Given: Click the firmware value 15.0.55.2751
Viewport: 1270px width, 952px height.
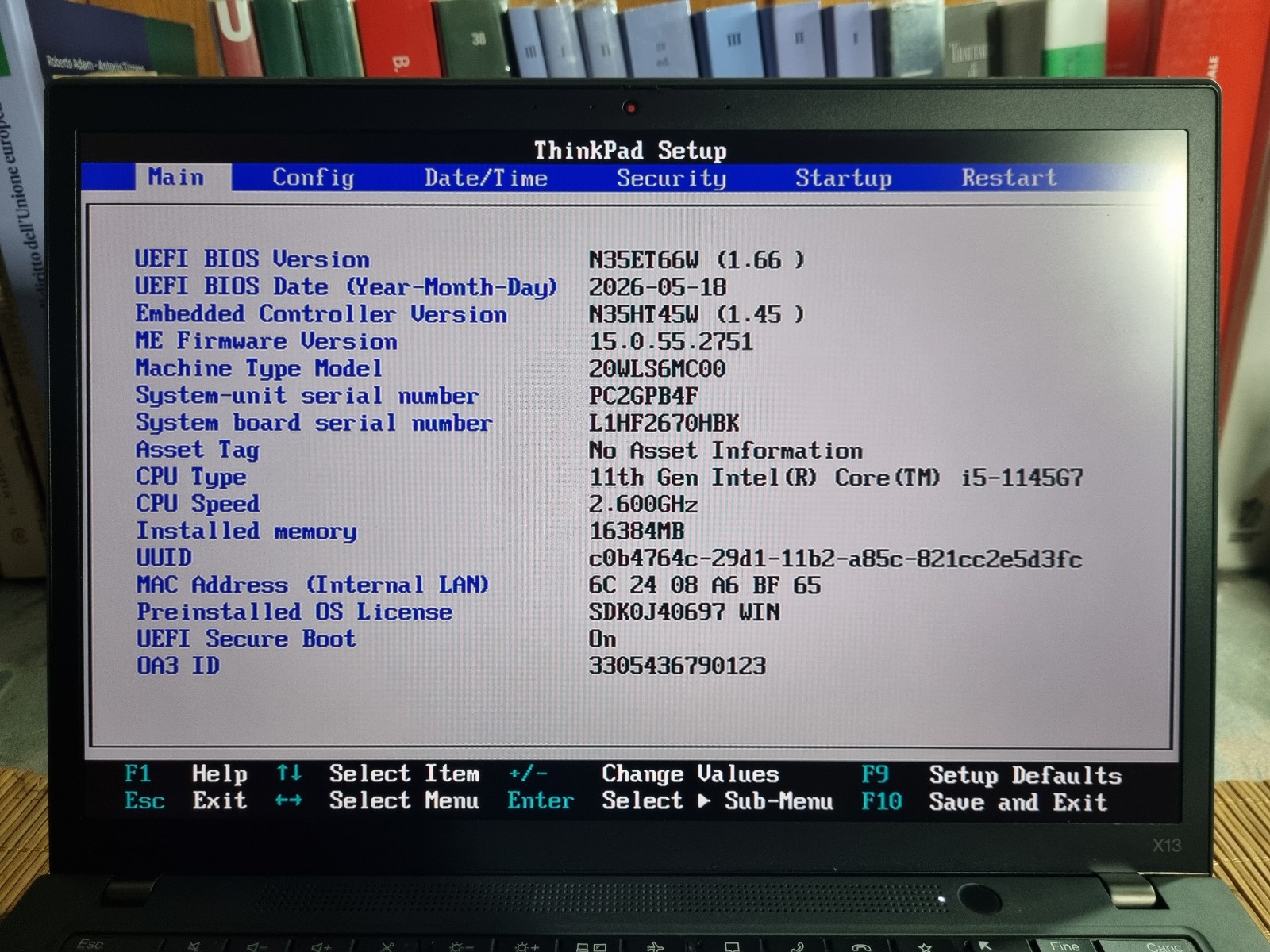Looking at the screenshot, I should [x=671, y=342].
